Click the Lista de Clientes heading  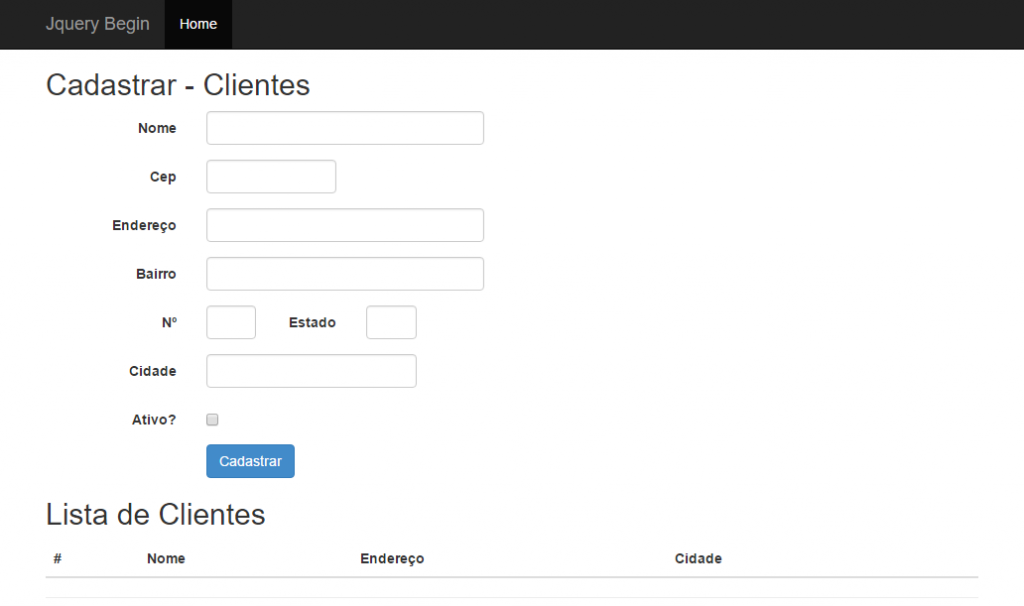[x=155, y=514]
